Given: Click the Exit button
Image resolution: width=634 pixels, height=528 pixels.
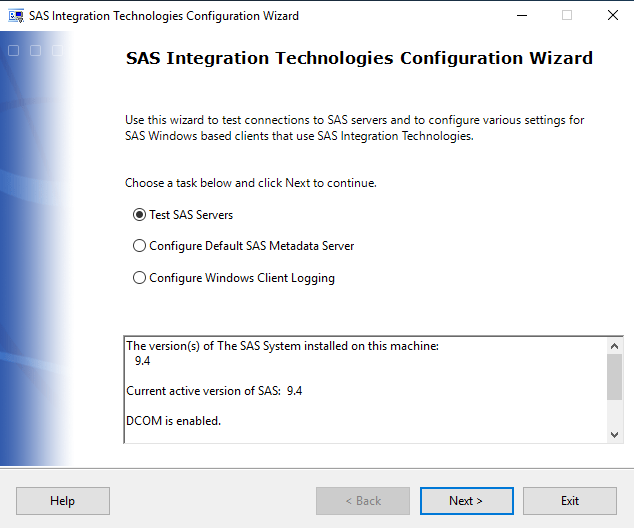Looking at the screenshot, I should pos(569,501).
